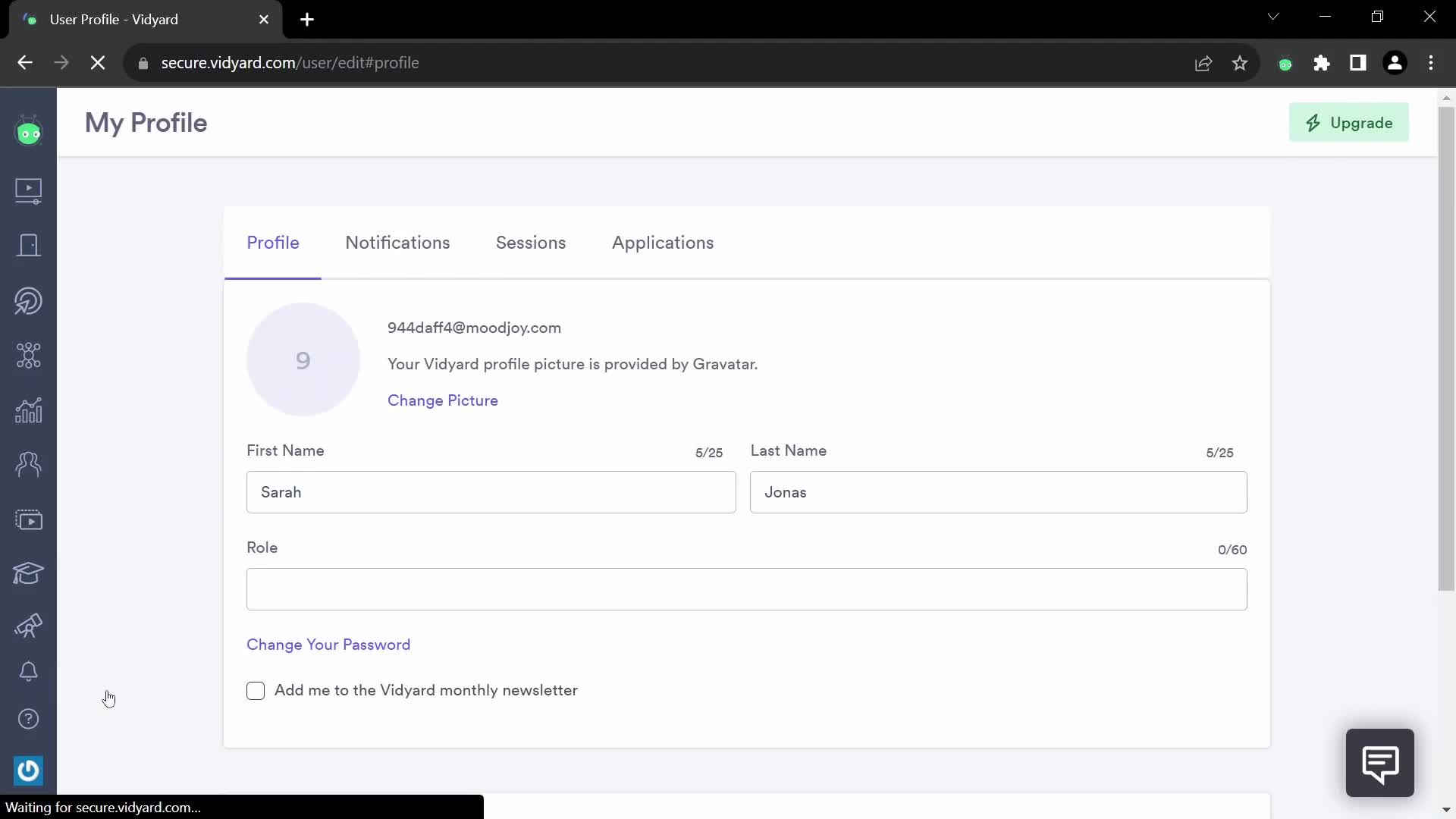This screenshot has width=1456, height=819.
Task: Switch to the Applications tab
Action: coord(663,243)
